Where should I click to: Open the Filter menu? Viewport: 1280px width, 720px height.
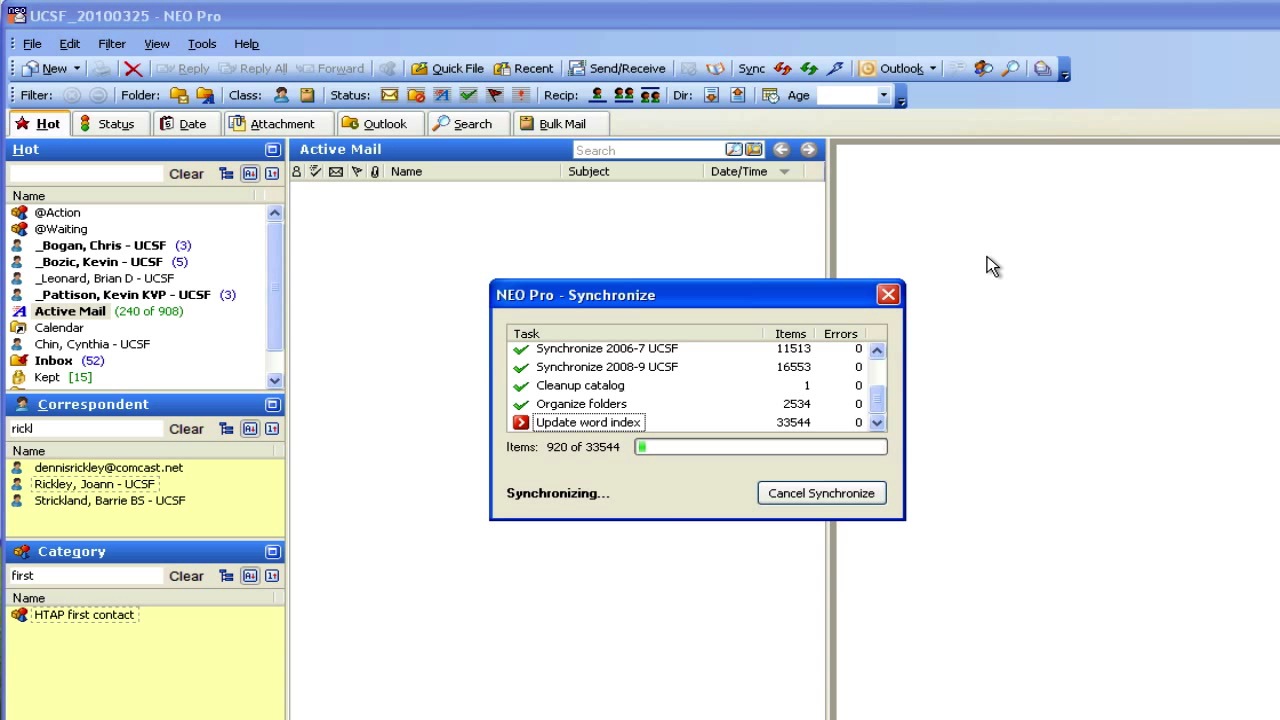click(x=112, y=44)
